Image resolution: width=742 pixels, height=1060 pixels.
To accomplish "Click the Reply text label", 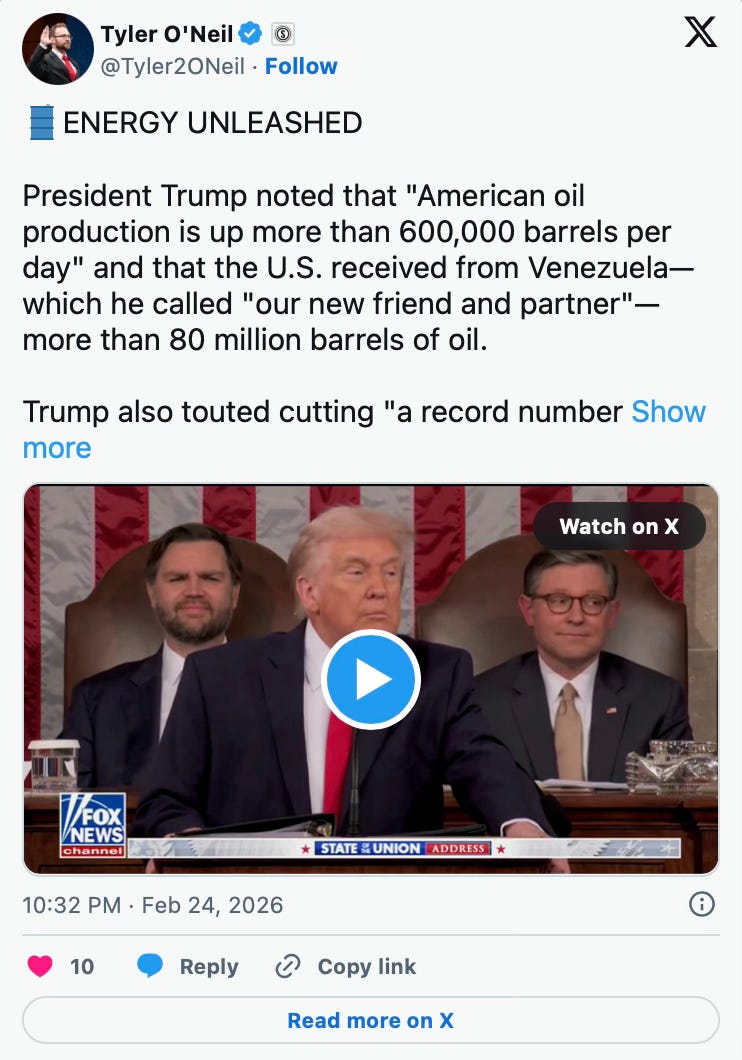I will [x=209, y=967].
